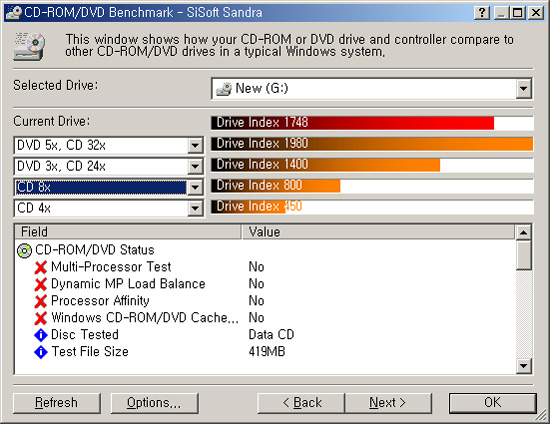Open the CD 4x reference drive dropdown

[195, 209]
